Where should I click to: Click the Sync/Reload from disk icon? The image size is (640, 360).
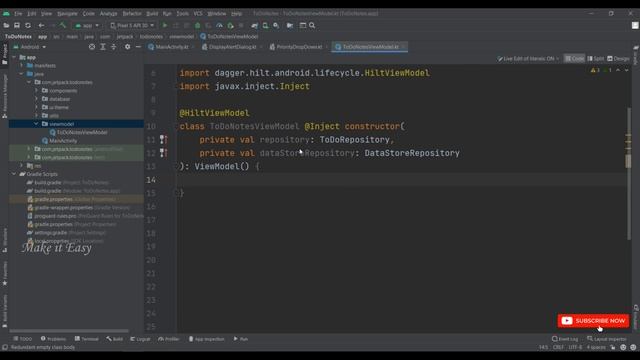28,25
